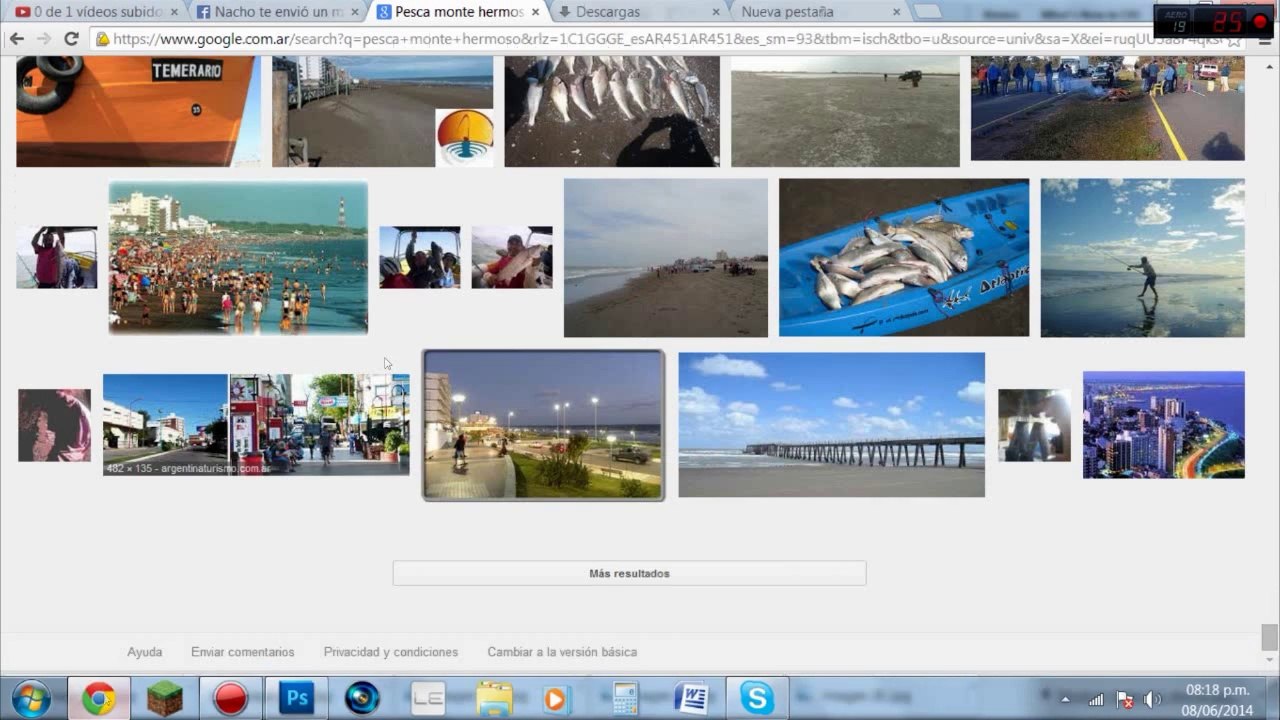Open the long pier over beach image
1280x720 pixels.
(x=832, y=424)
